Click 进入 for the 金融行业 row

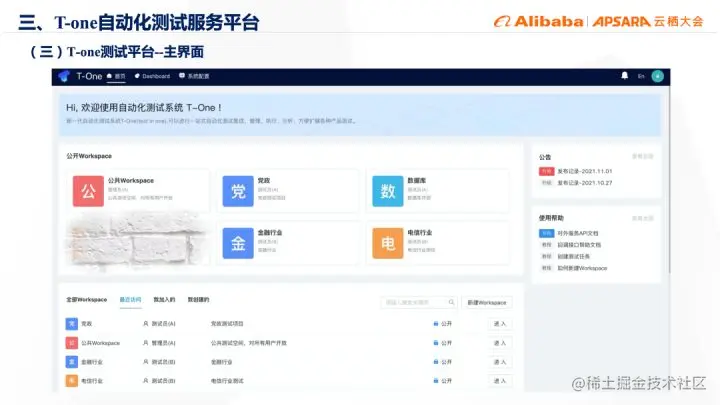pyautogui.click(x=500, y=362)
